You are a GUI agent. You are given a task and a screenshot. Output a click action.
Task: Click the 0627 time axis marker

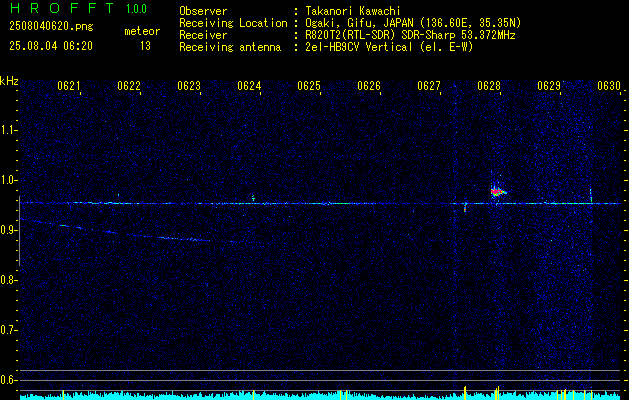point(429,86)
